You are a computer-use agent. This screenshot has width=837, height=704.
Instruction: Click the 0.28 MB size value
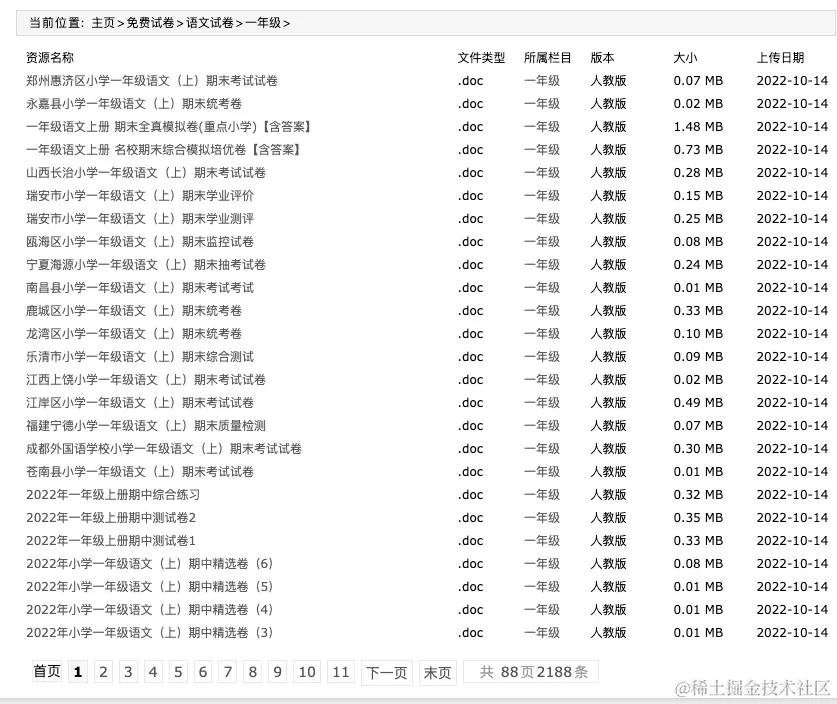[698, 172]
